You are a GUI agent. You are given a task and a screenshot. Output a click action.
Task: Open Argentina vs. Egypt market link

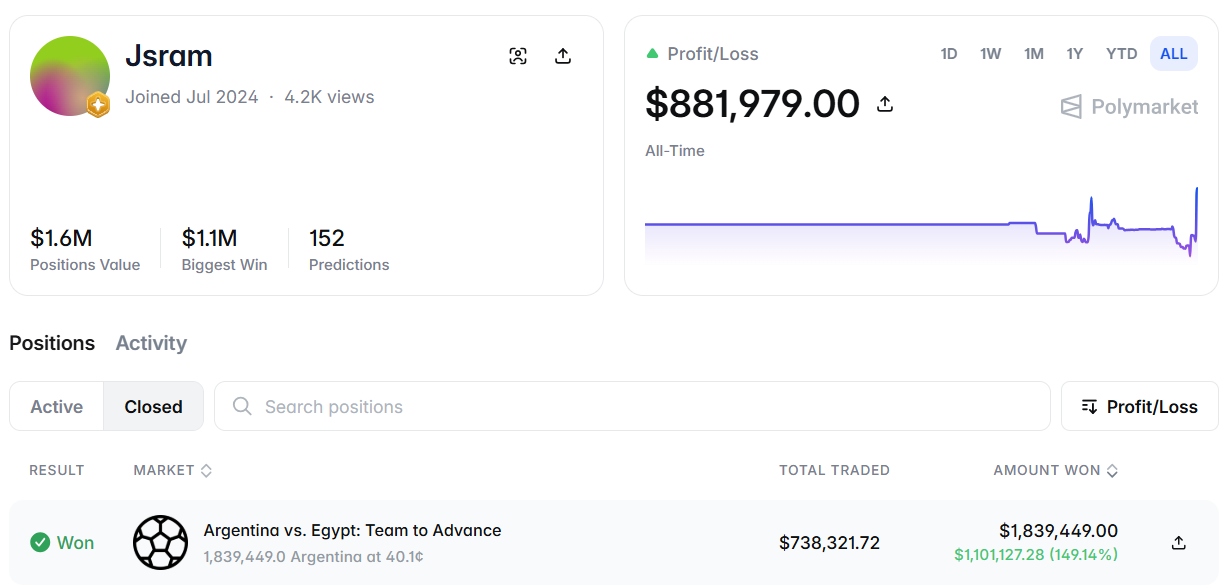click(352, 530)
